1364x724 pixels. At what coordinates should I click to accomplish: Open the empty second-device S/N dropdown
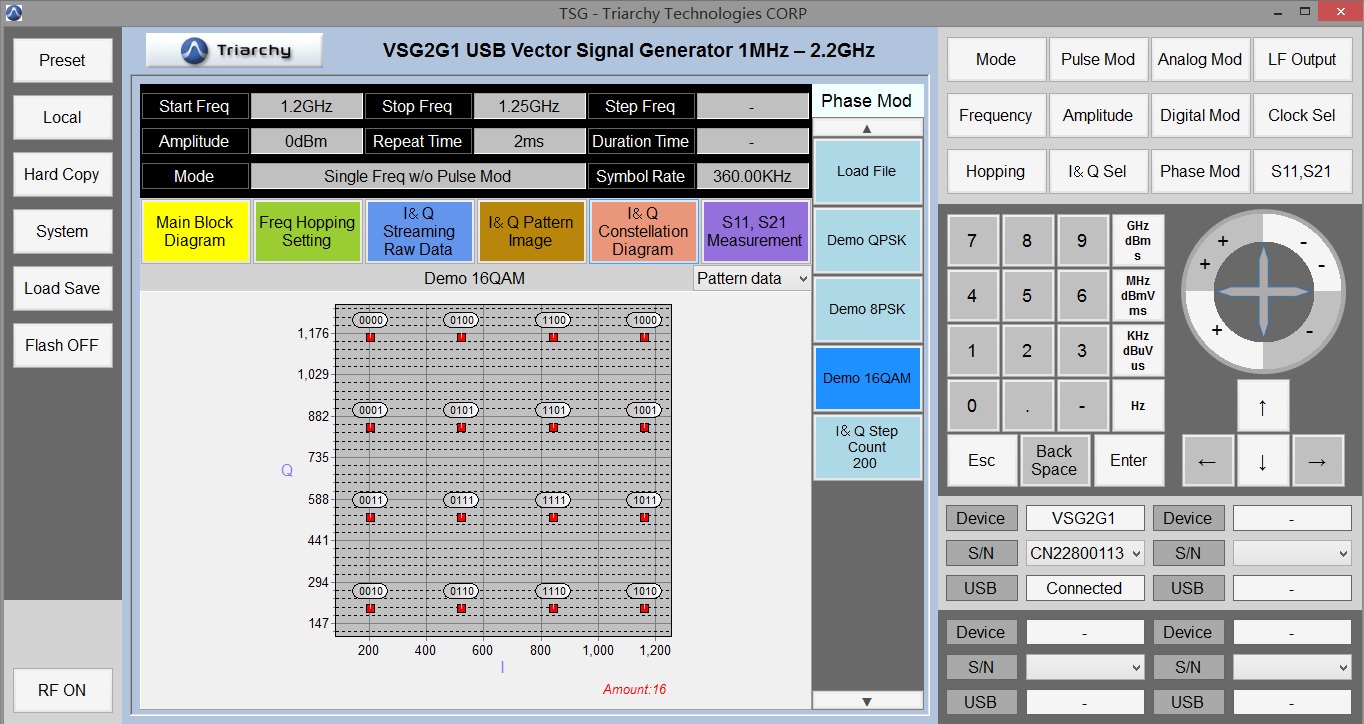pos(1292,553)
